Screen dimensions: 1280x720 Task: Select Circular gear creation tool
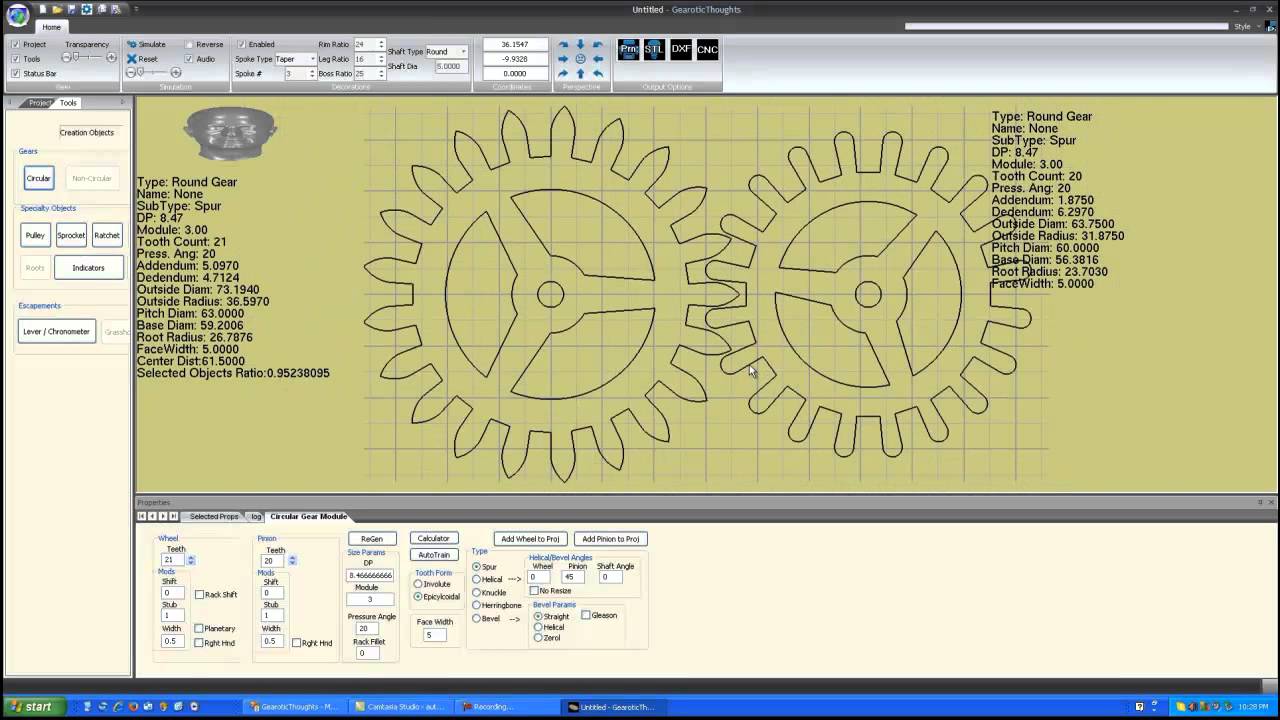point(38,178)
